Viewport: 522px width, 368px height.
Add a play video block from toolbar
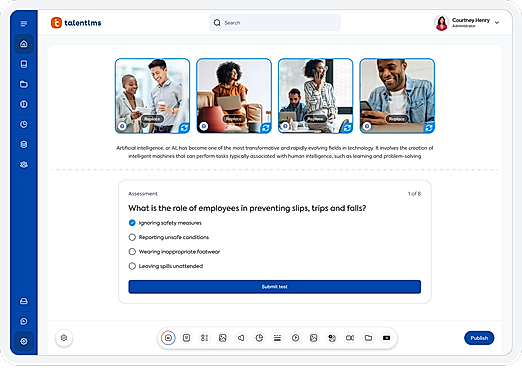click(295, 338)
